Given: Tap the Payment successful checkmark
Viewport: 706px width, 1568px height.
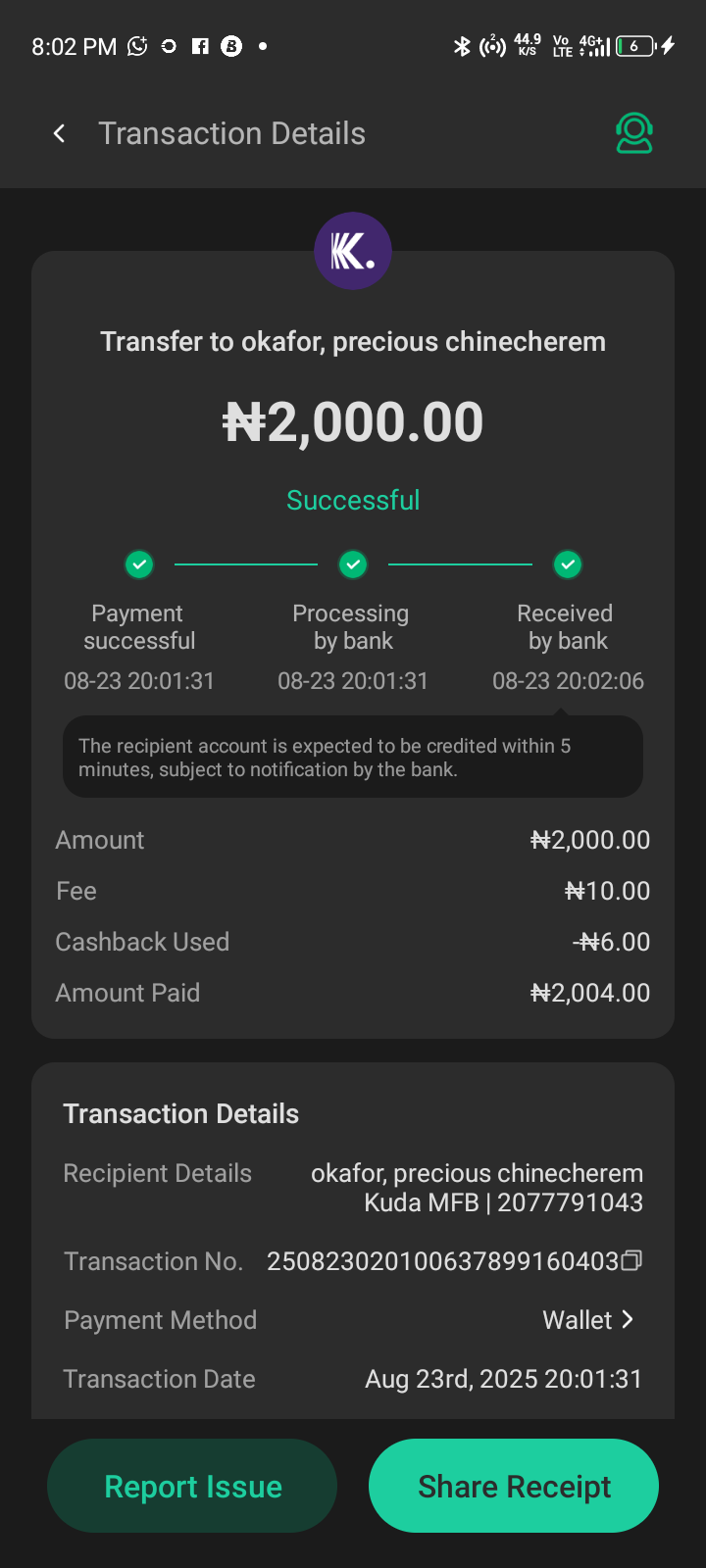Looking at the screenshot, I should point(139,564).
